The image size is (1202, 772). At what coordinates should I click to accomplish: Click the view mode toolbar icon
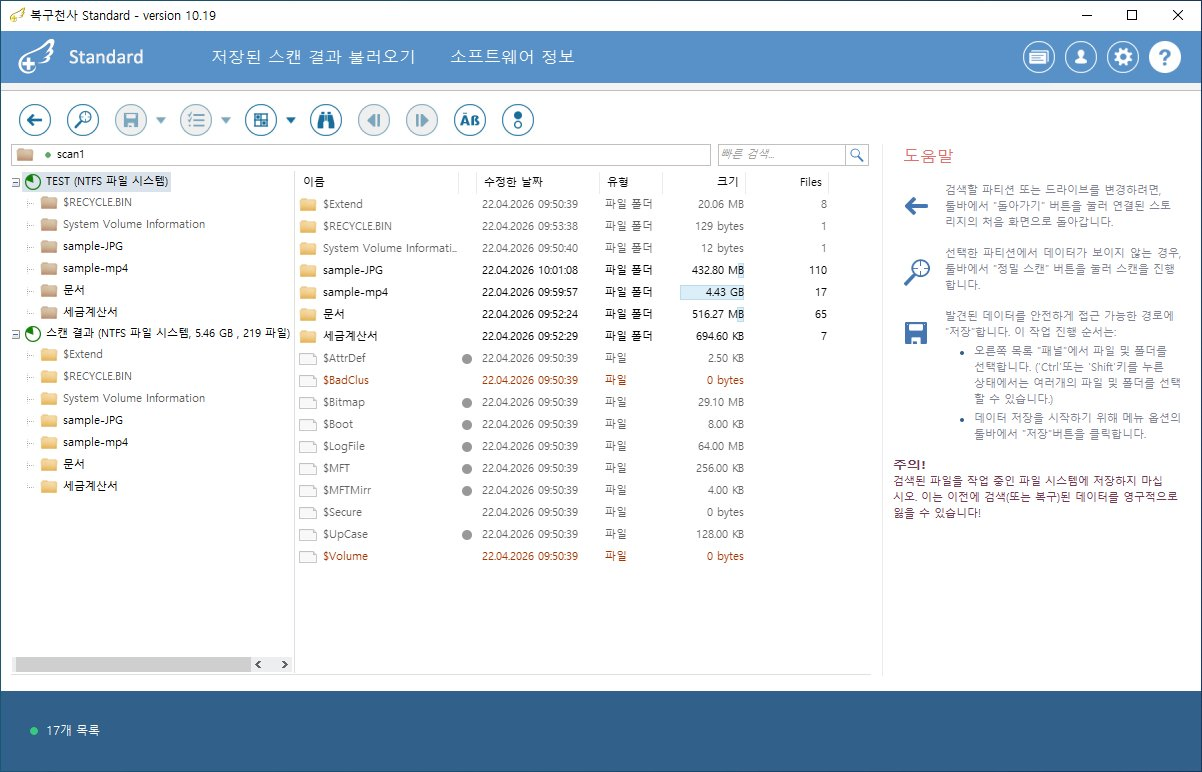coord(261,120)
